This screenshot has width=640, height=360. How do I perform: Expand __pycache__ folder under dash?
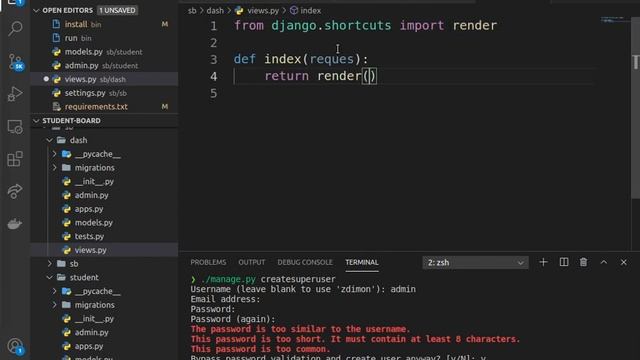tap(55, 154)
